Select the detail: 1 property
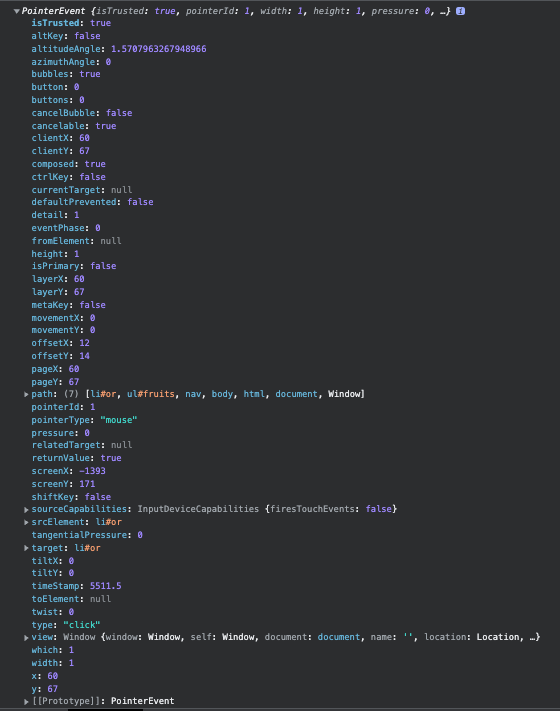This screenshot has height=711, width=560. (55, 215)
